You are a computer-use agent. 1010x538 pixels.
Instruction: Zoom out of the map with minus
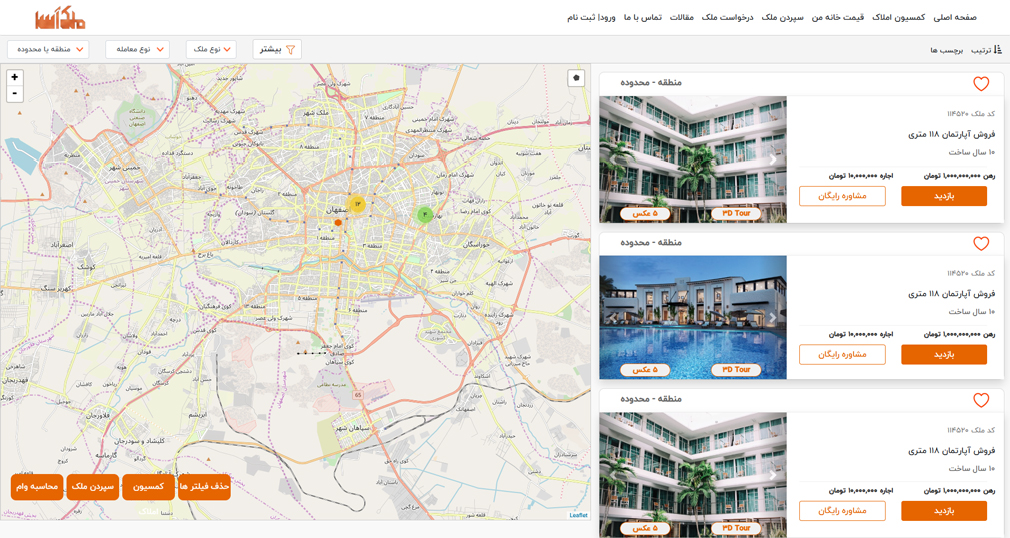14,94
